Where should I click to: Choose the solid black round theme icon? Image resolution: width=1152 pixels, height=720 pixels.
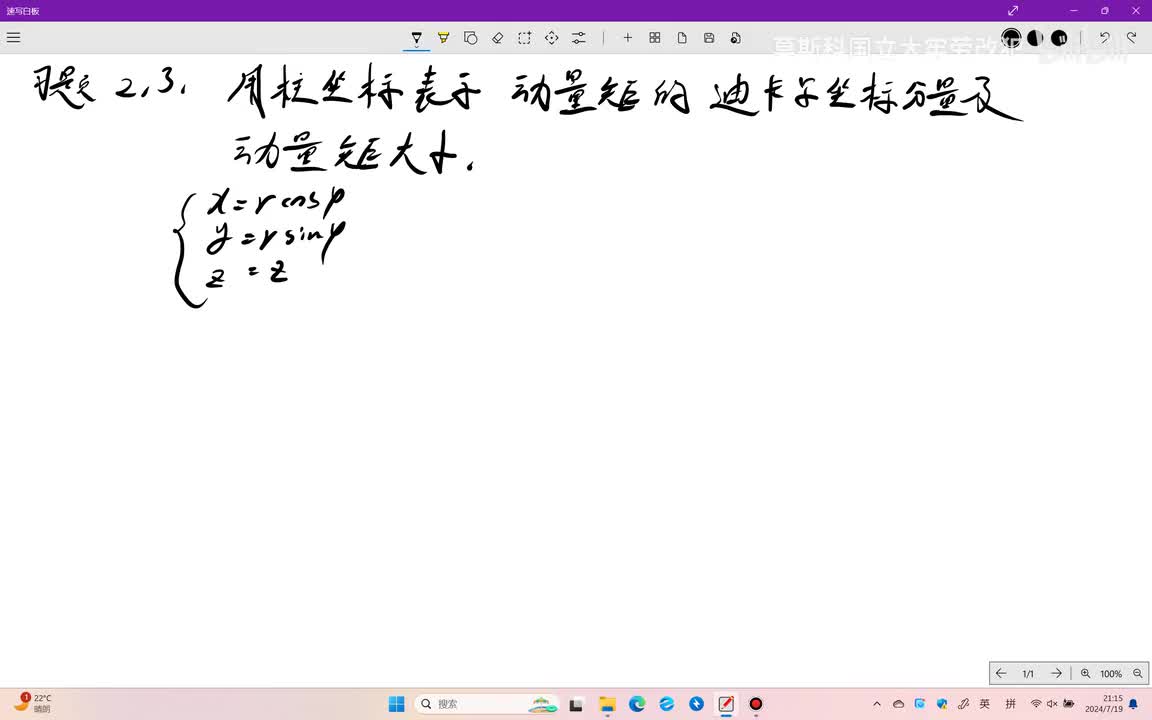click(1059, 37)
